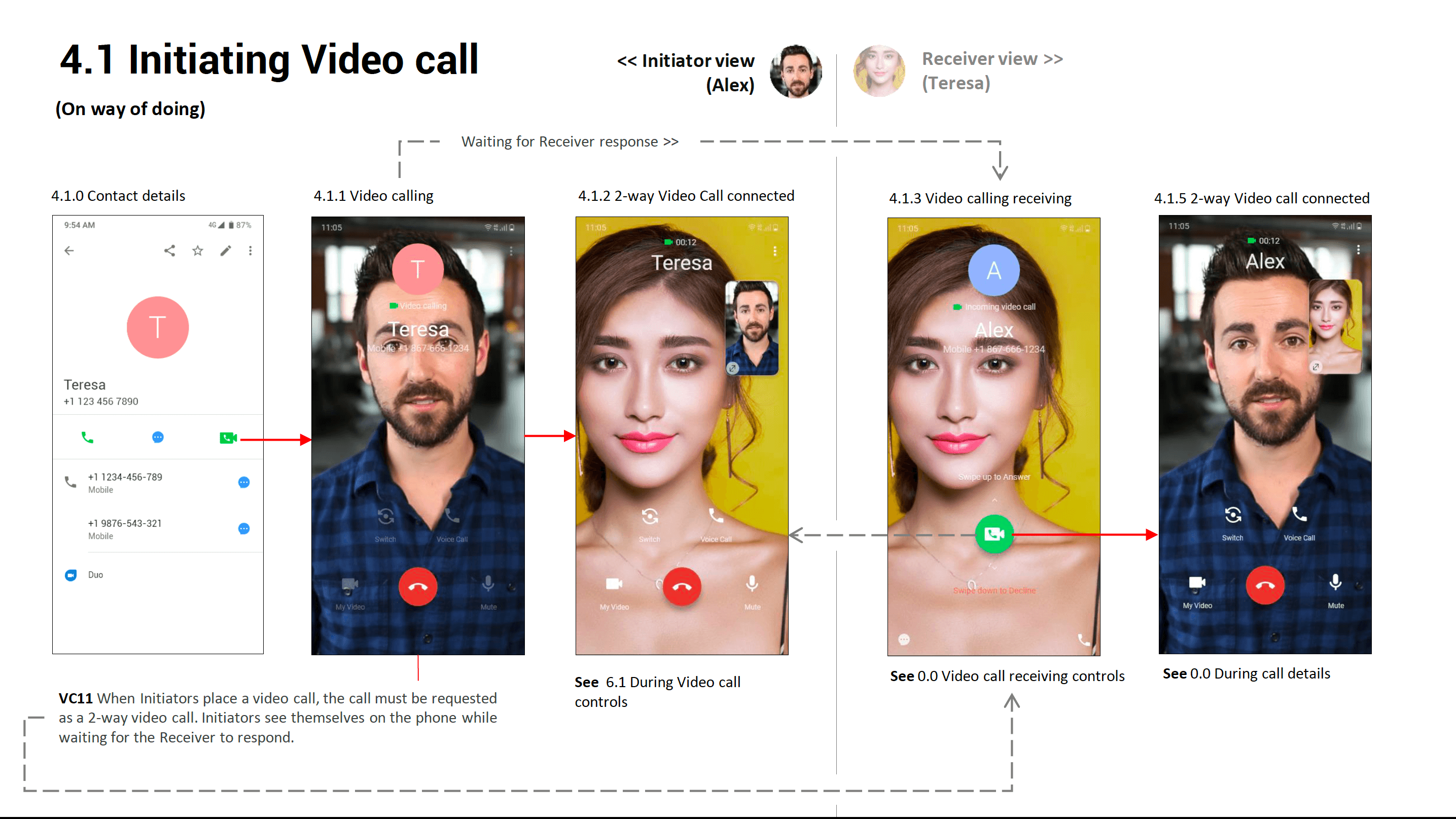
Task: Star Teresa as favorite contact
Action: click(197, 251)
